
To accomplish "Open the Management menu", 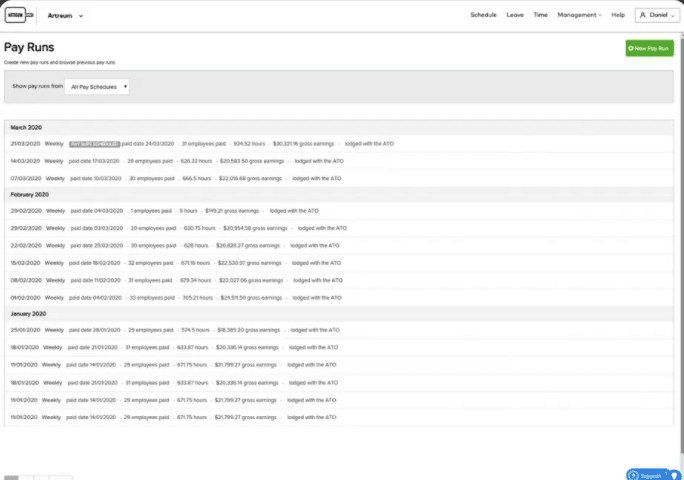I will pos(579,15).
